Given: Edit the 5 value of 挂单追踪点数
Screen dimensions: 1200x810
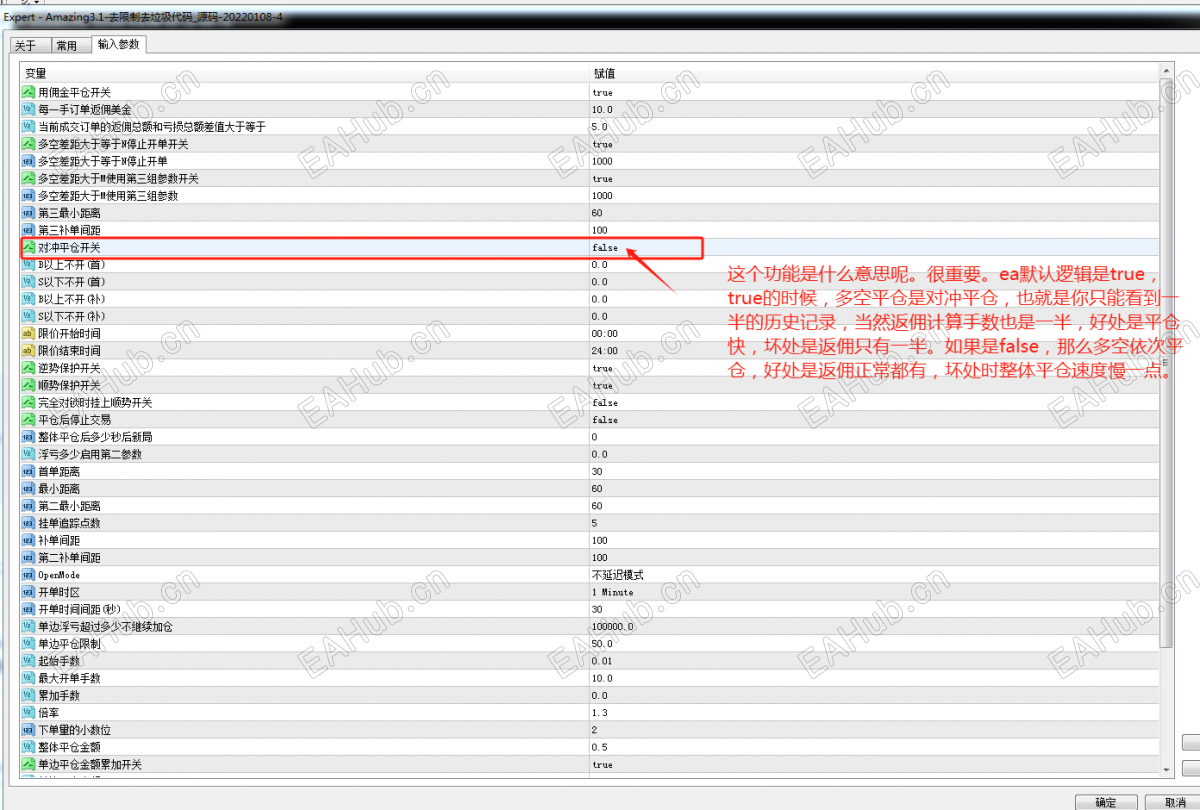Looking at the screenshot, I should 594,523.
